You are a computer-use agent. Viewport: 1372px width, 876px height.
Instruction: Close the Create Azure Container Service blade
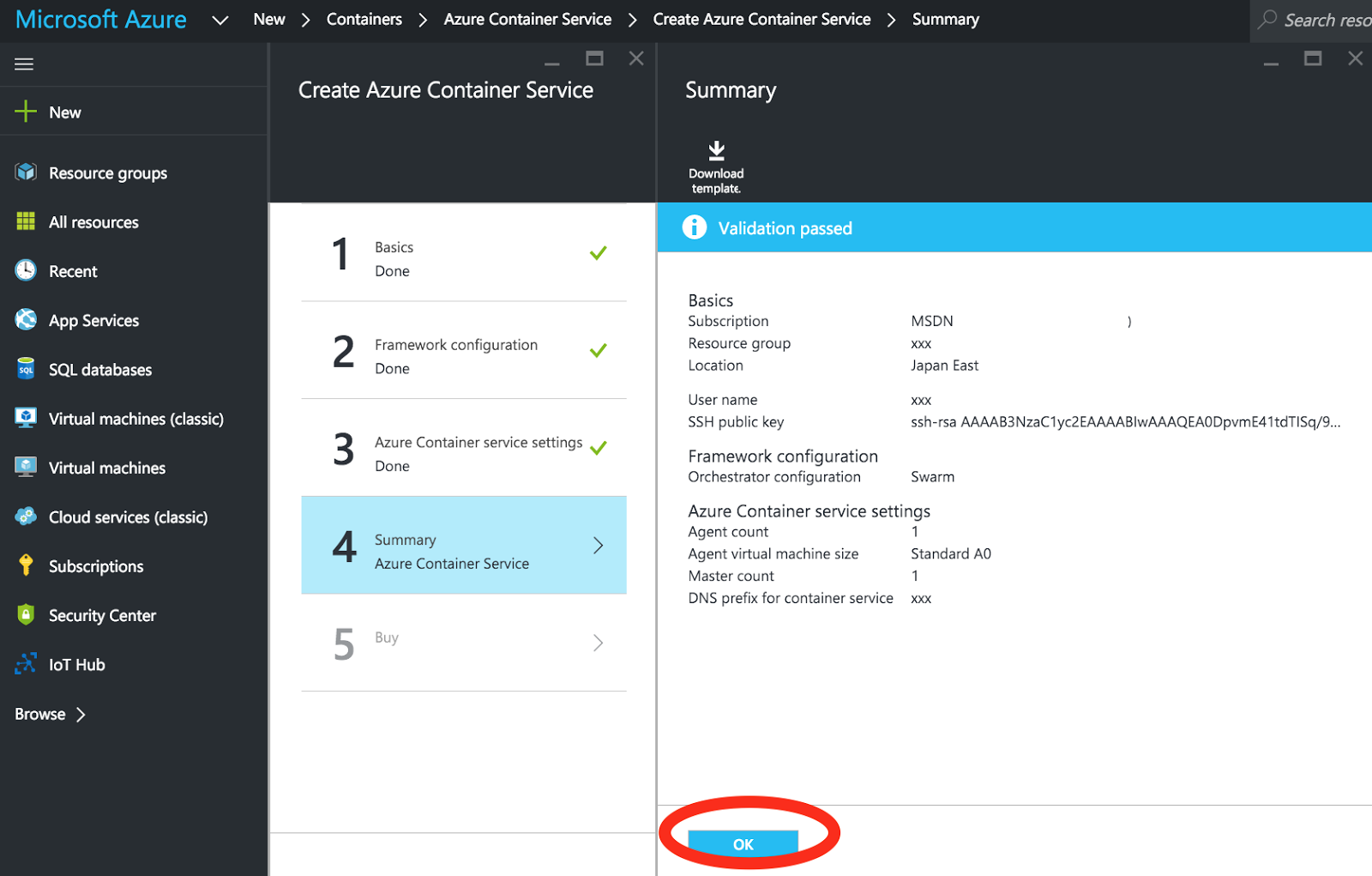click(636, 58)
